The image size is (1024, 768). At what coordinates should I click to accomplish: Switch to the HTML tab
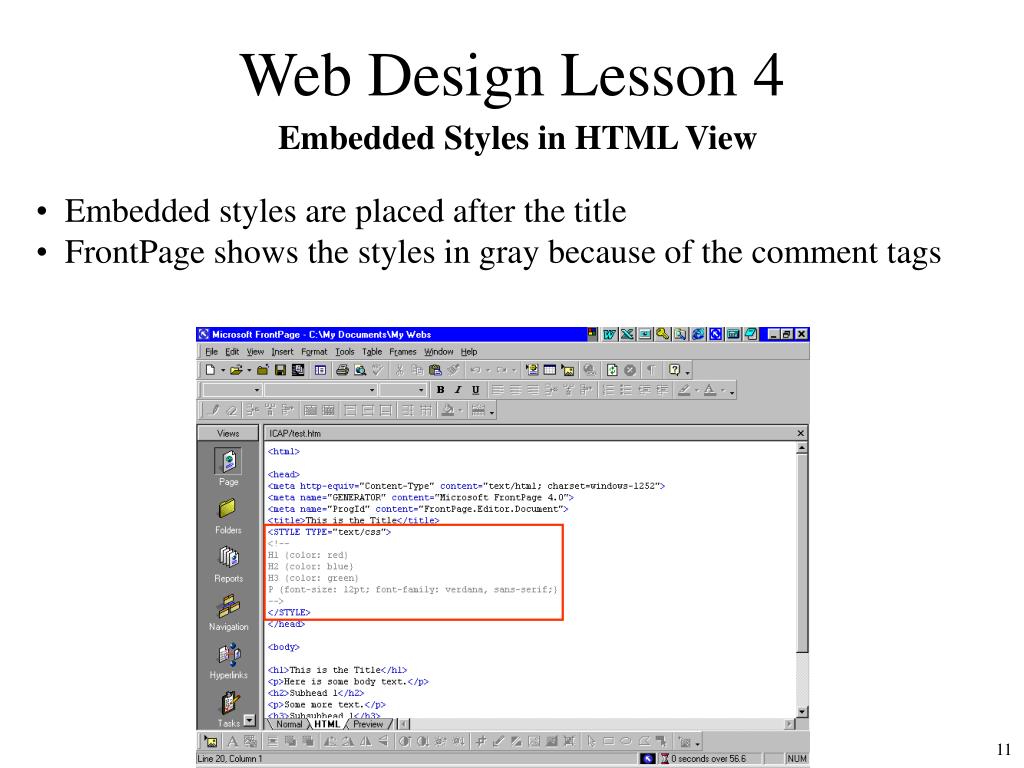coord(327,724)
